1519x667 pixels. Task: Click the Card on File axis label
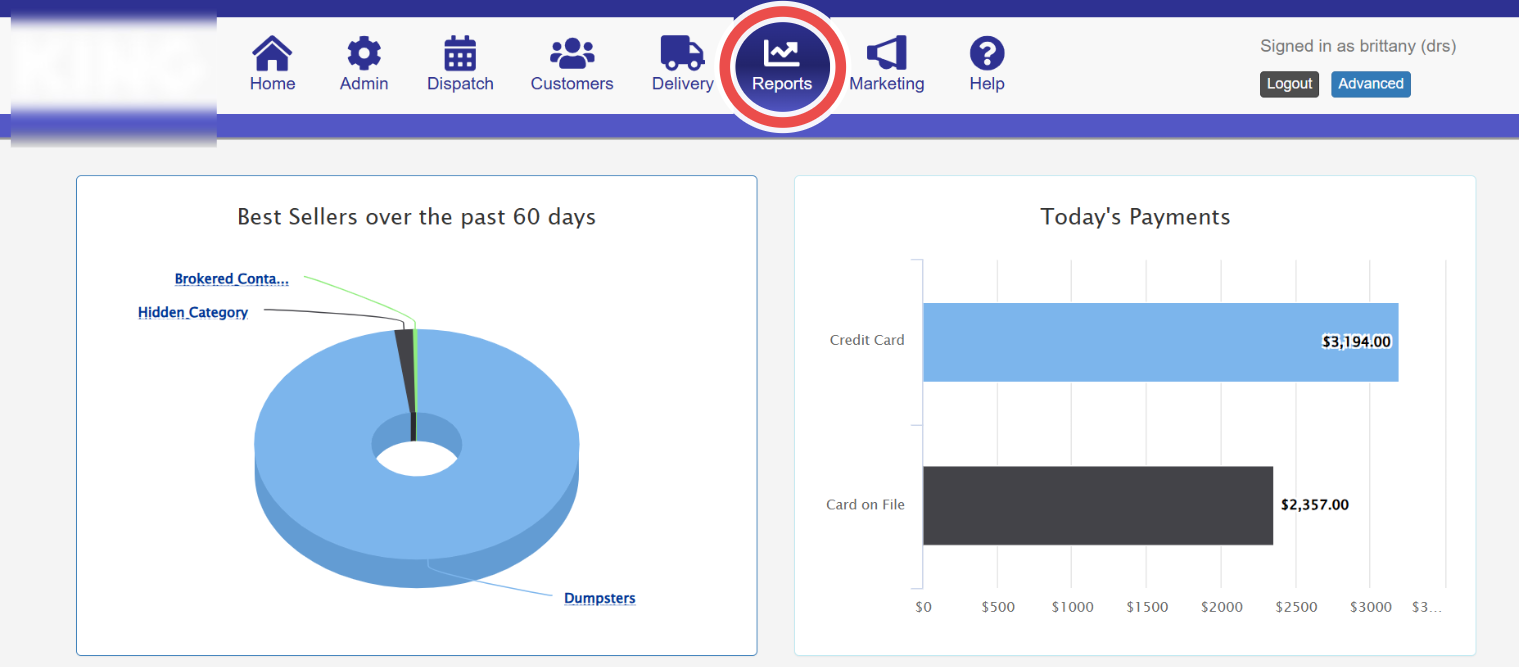pyautogui.click(x=865, y=505)
